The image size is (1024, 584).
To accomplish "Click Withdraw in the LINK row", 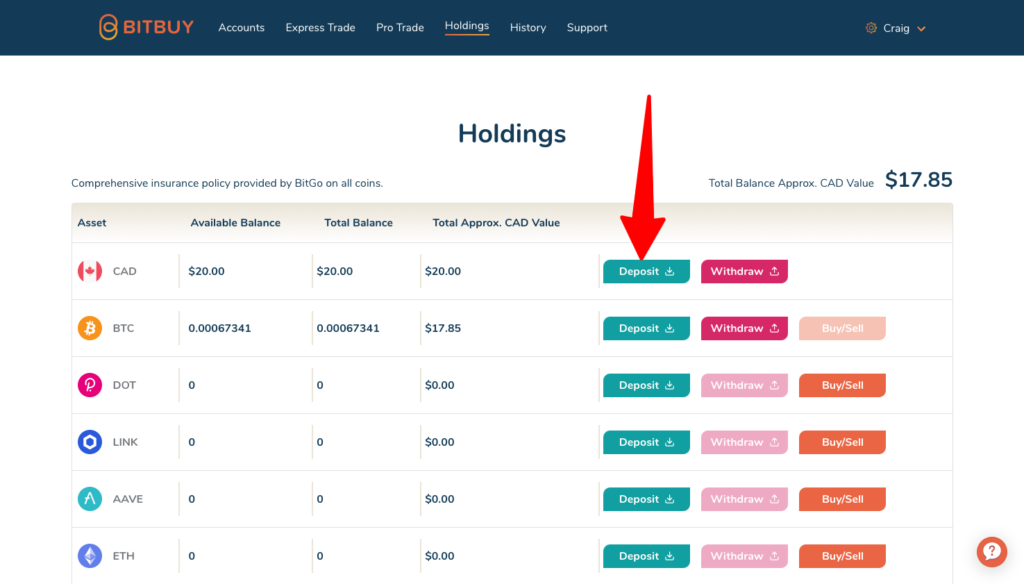I will click(x=744, y=442).
